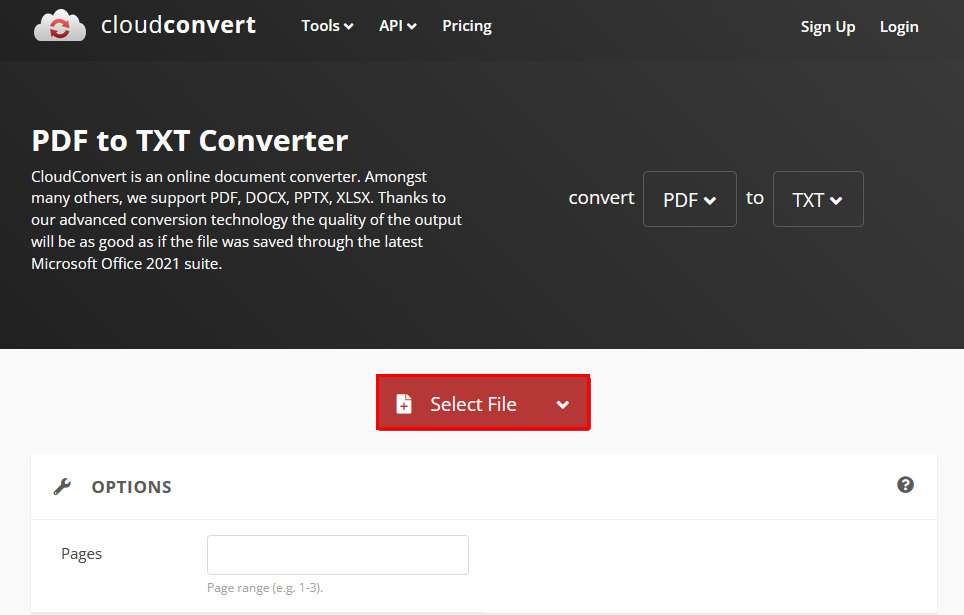Click the OPTIONS section title

tap(132, 487)
